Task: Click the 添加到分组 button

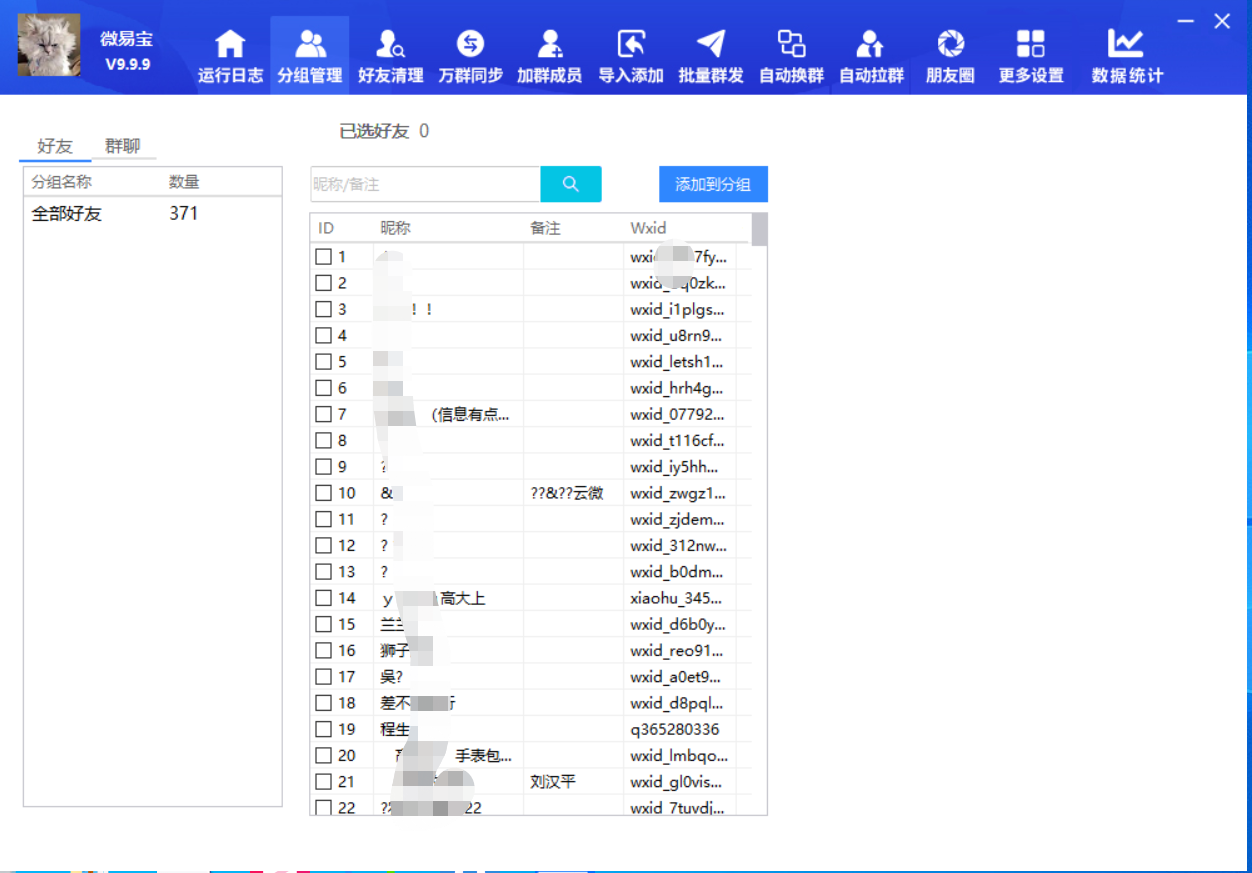Action: (x=713, y=184)
